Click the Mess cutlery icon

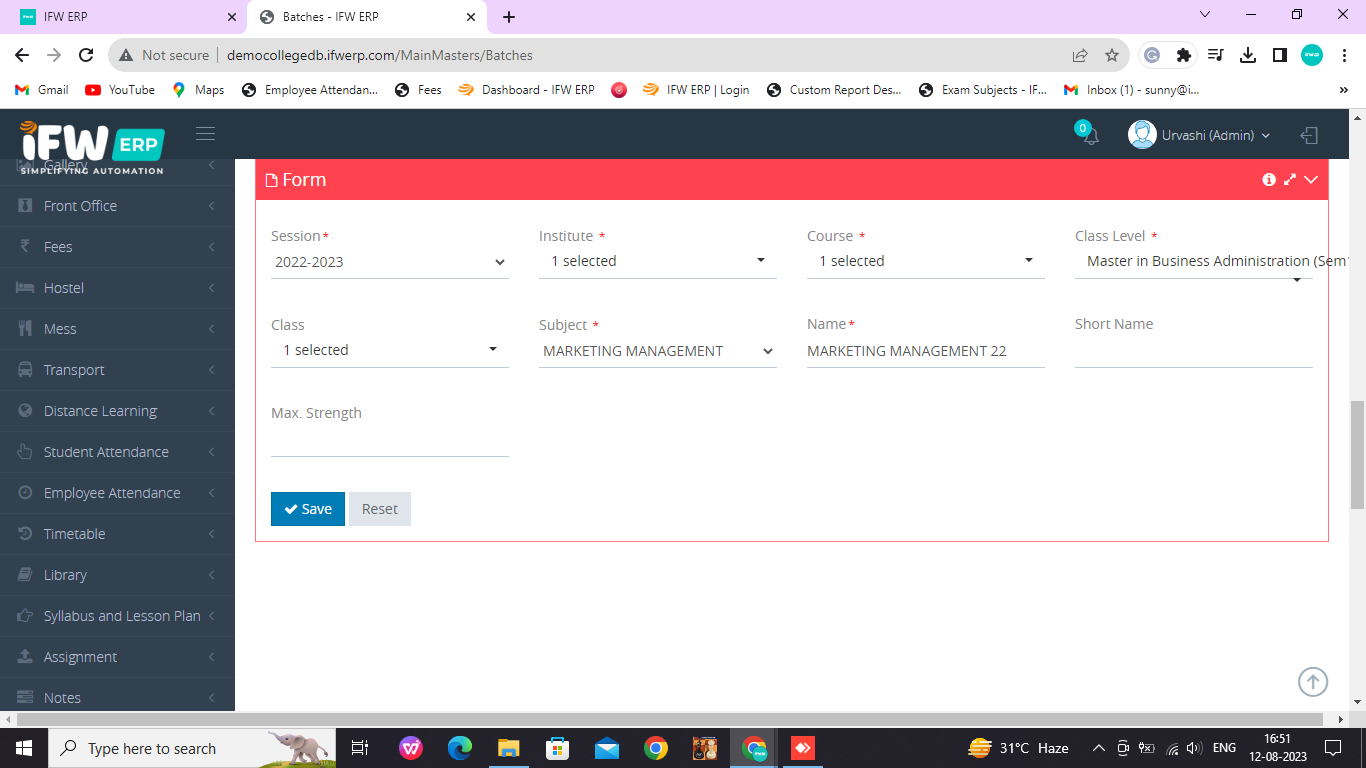[x=25, y=329]
